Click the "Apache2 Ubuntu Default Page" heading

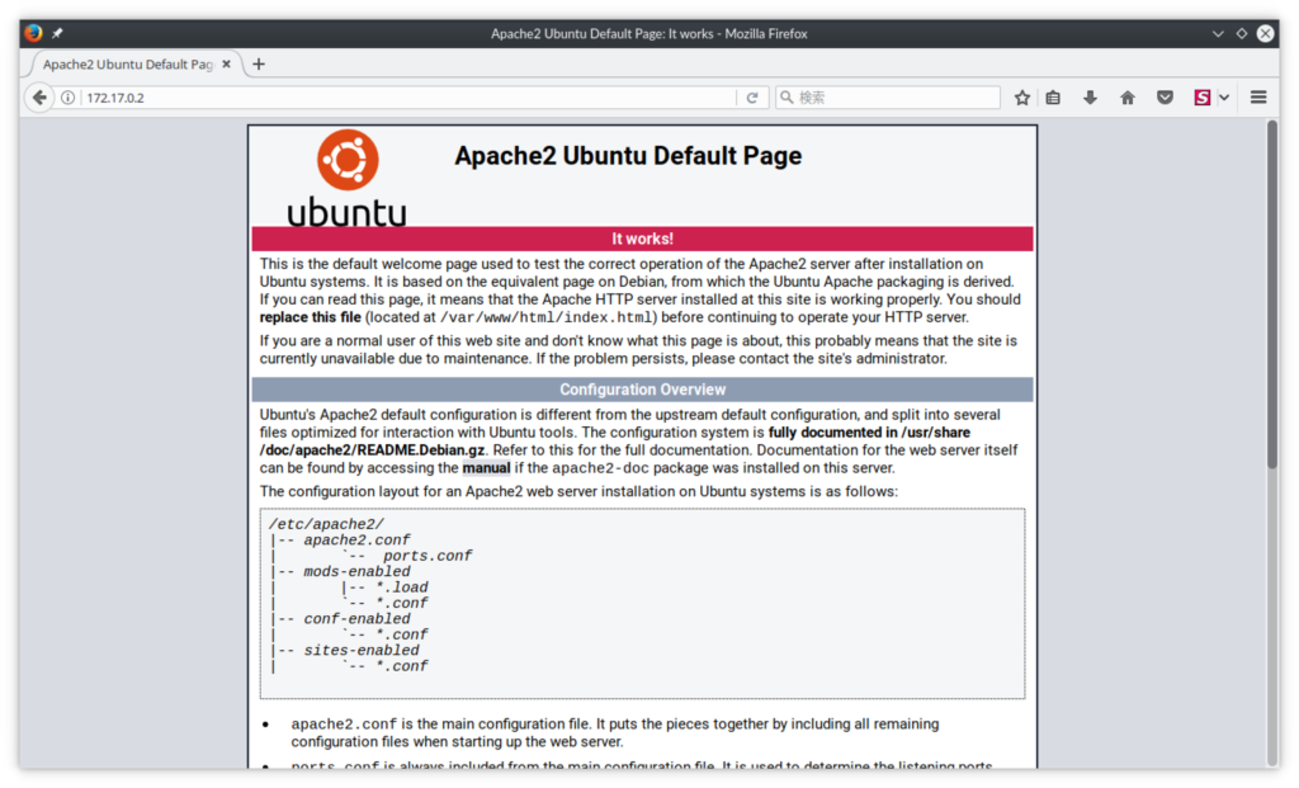628,156
